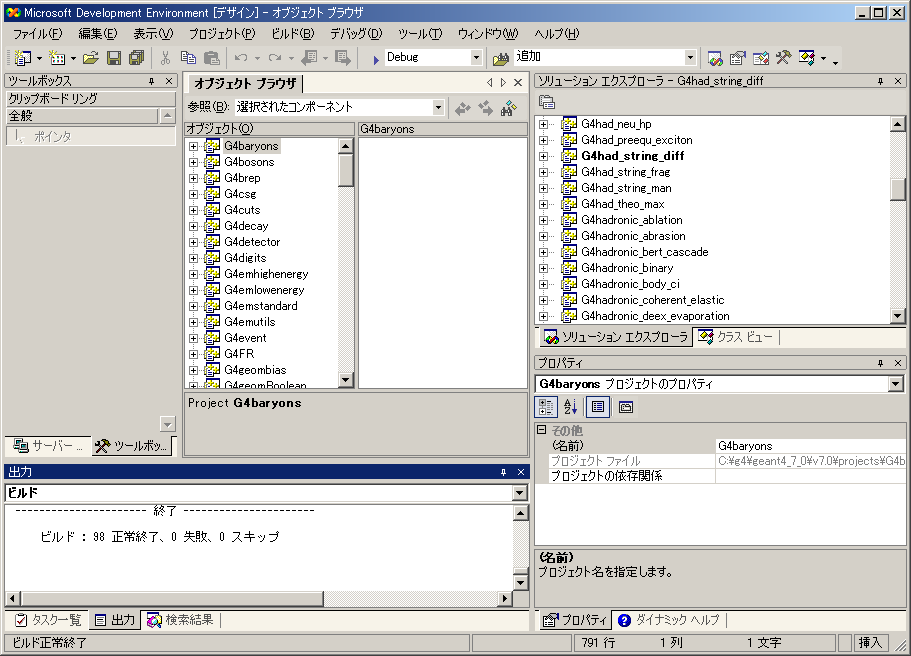Click the Navigate Backward toolbar icon

point(310,58)
